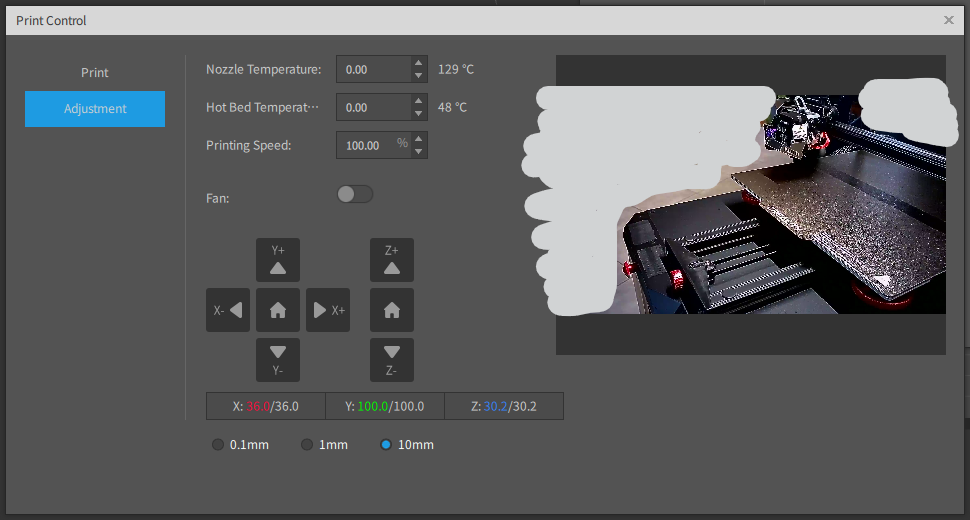Viewport: 970px width, 520px height.
Task: Select the 0.1mm step radio button
Action: [218, 445]
